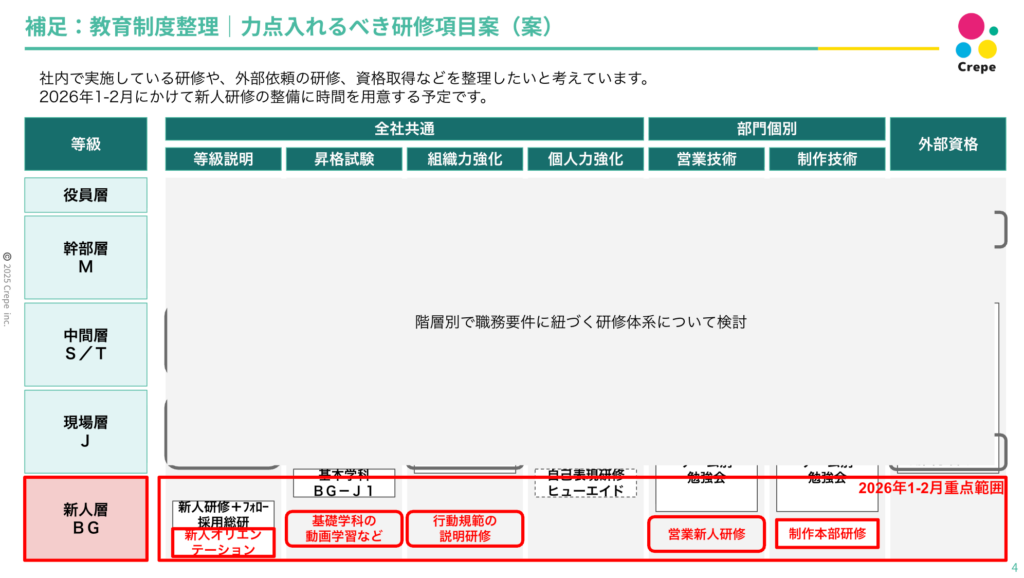Select the 外部資格 header cell
Screen dimensions: 1024x578
(948, 144)
